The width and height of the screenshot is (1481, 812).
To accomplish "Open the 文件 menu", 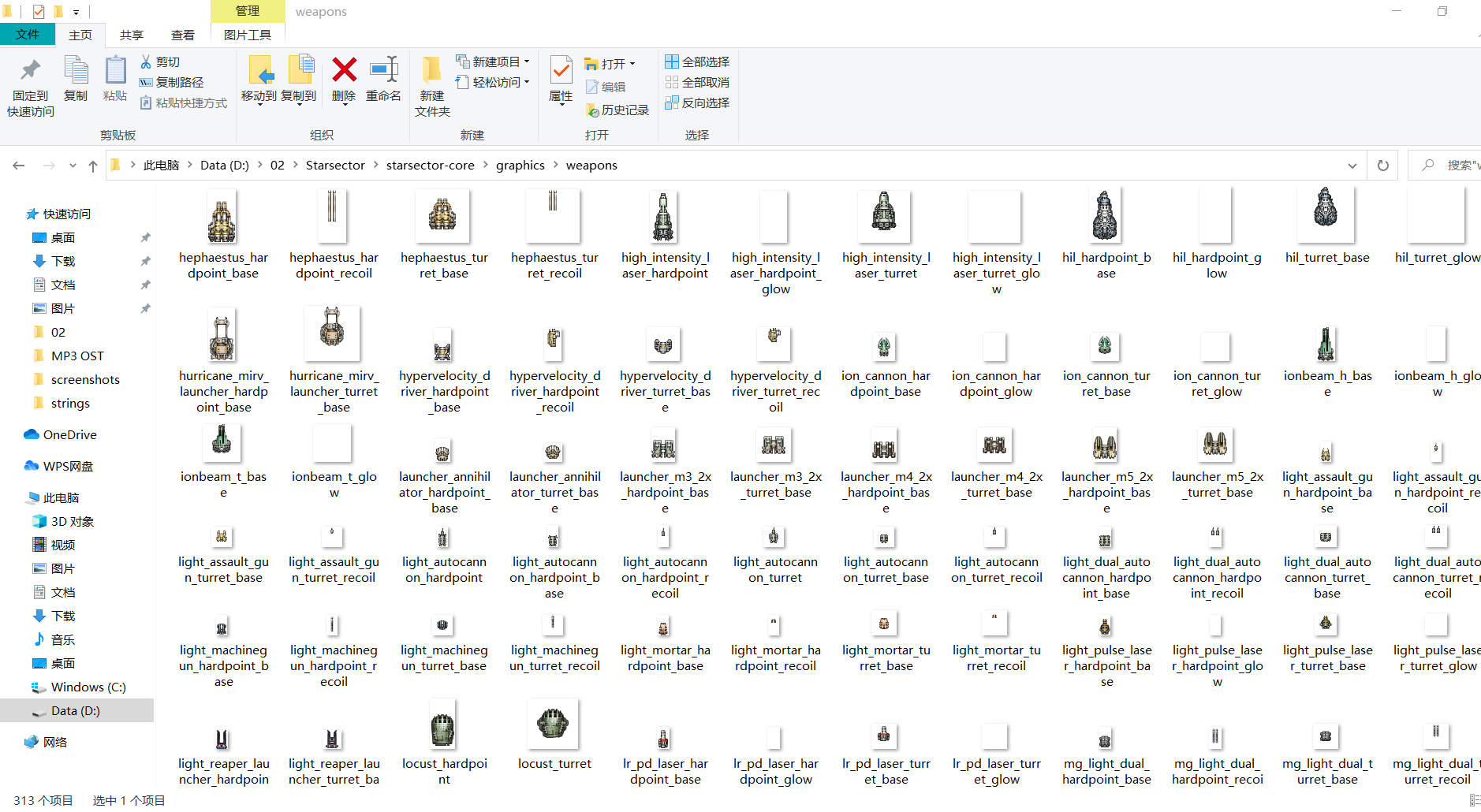I will coord(28,35).
